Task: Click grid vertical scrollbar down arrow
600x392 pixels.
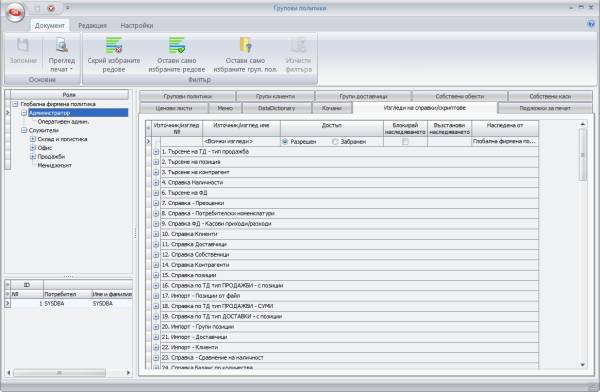Action: point(583,365)
